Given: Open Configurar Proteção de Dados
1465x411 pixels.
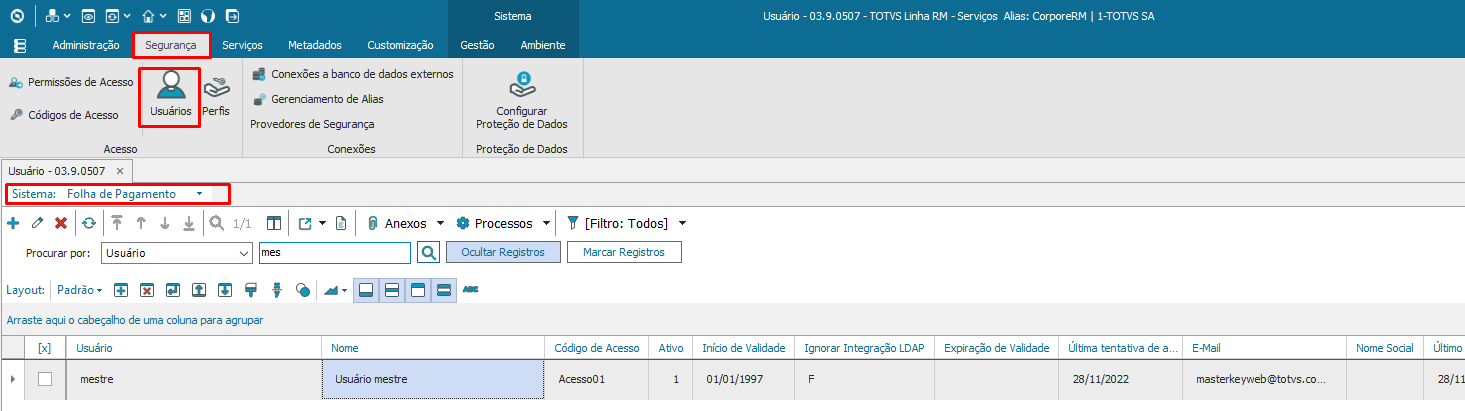Looking at the screenshot, I should 522,101.
